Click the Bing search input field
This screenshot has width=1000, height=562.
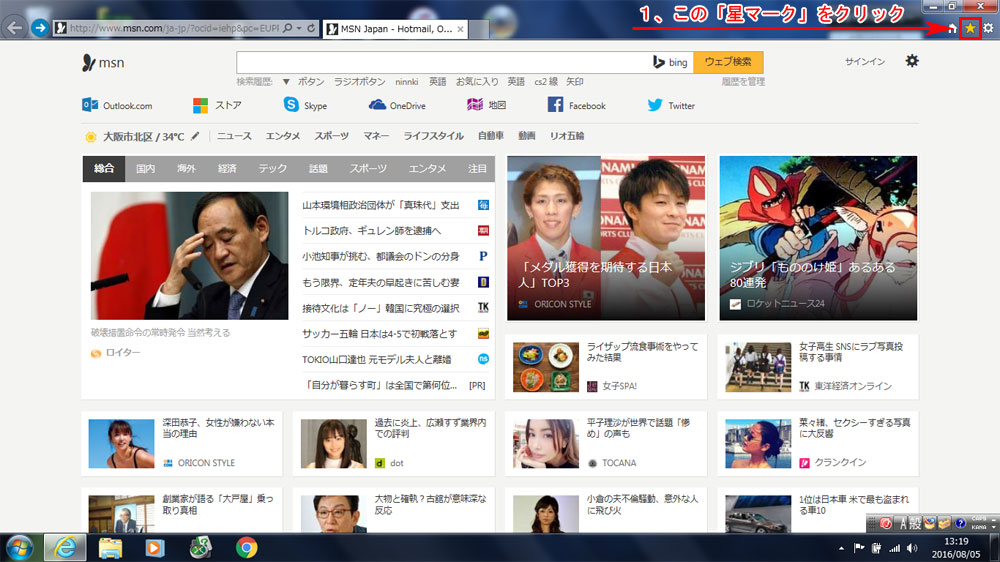(x=440, y=62)
